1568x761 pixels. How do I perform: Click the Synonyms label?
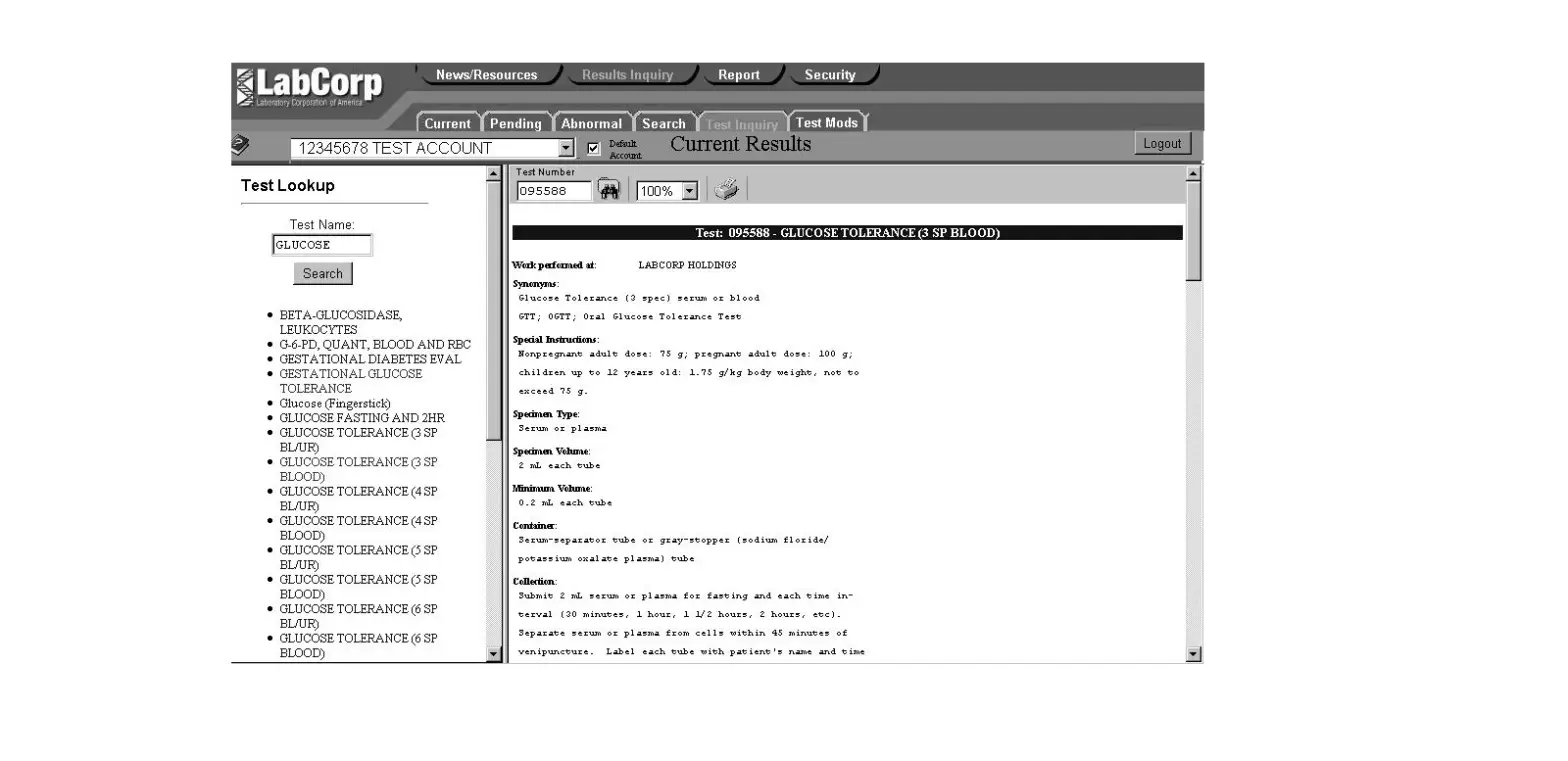(536, 284)
